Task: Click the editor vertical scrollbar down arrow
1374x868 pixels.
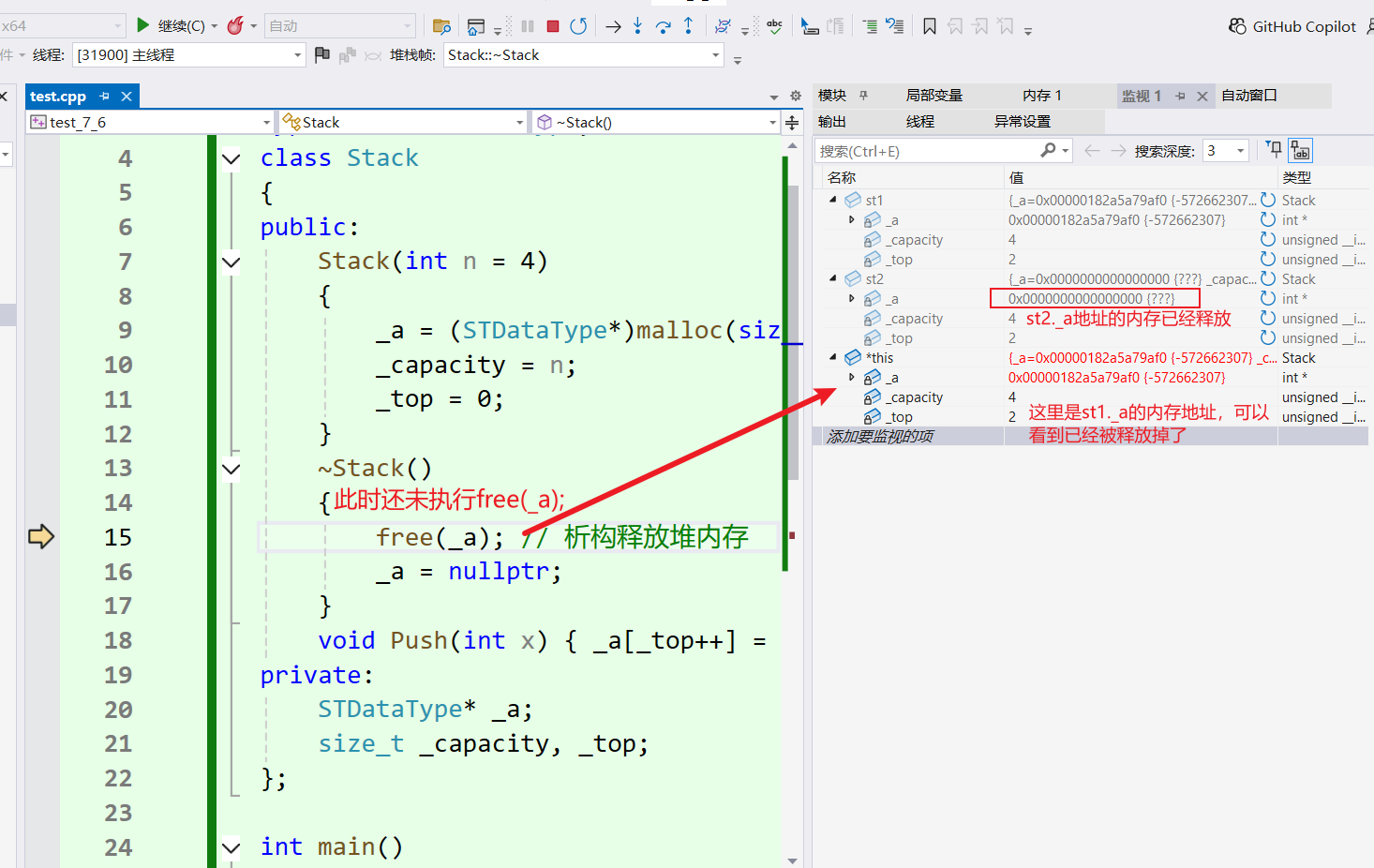Action: (793, 860)
